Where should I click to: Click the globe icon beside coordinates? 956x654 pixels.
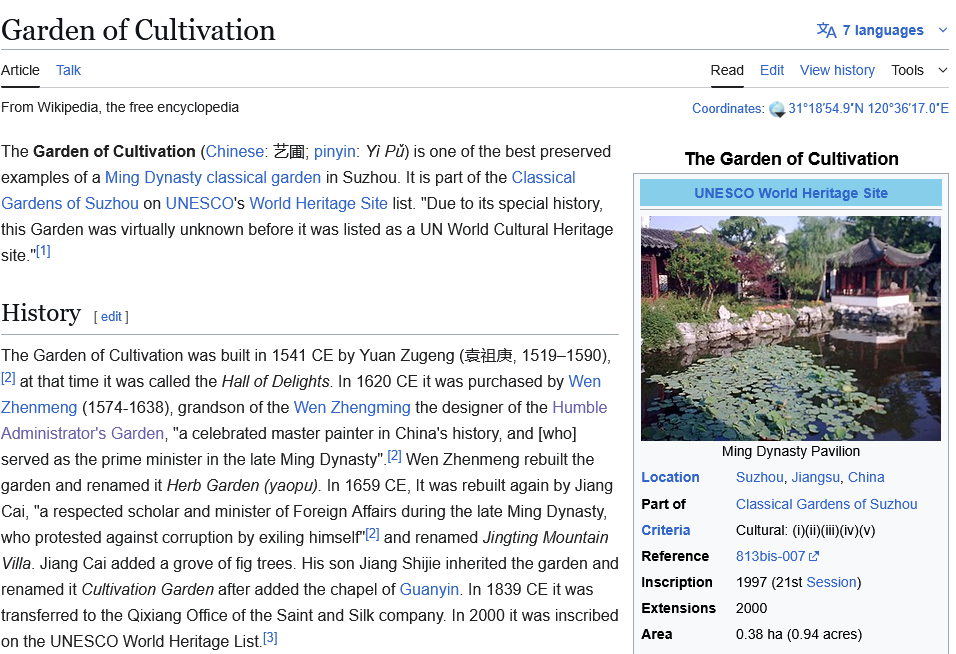tap(777, 109)
